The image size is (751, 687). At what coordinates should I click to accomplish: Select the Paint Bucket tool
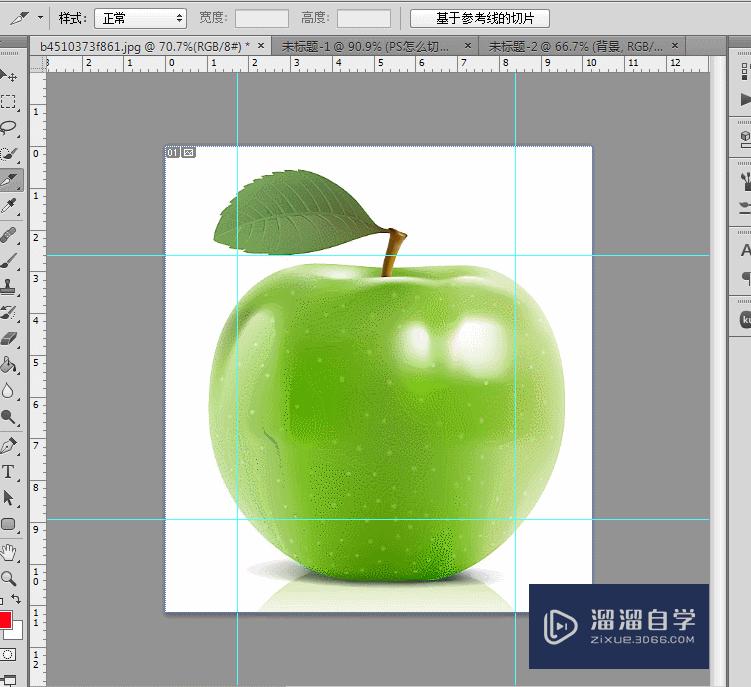[8, 365]
